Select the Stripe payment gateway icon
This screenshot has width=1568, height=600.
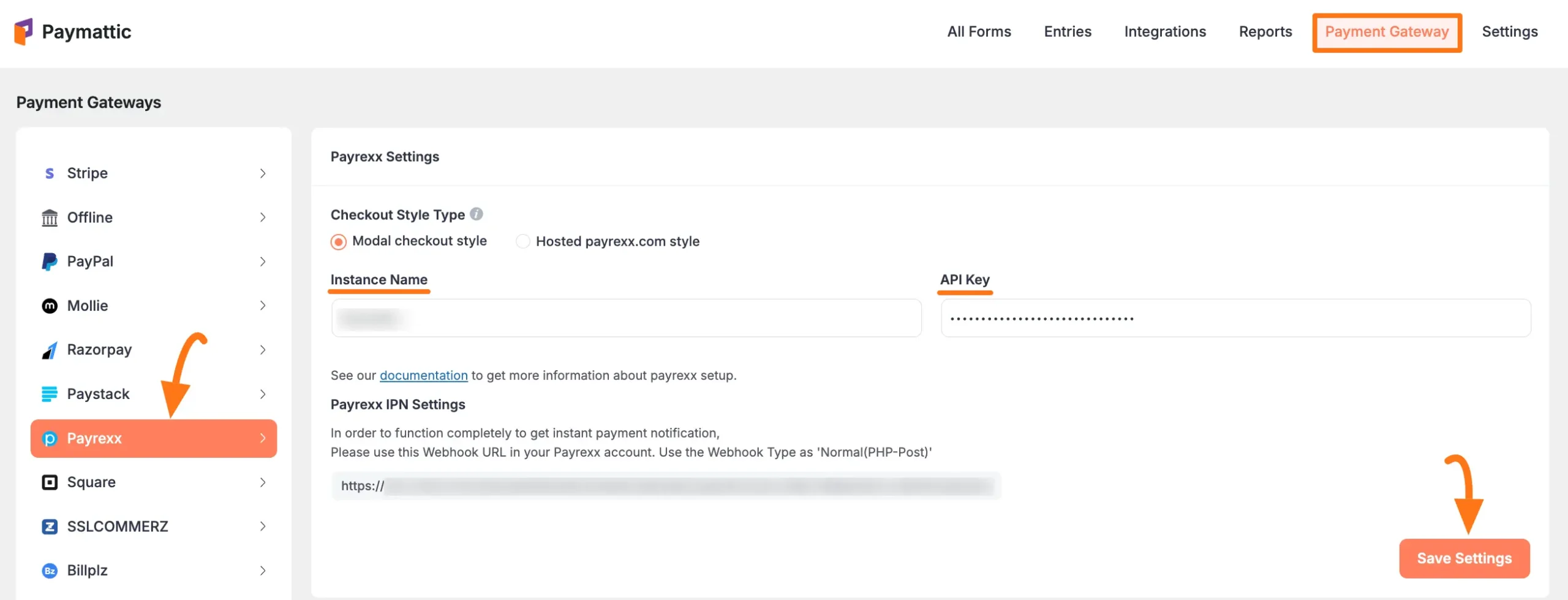(49, 173)
